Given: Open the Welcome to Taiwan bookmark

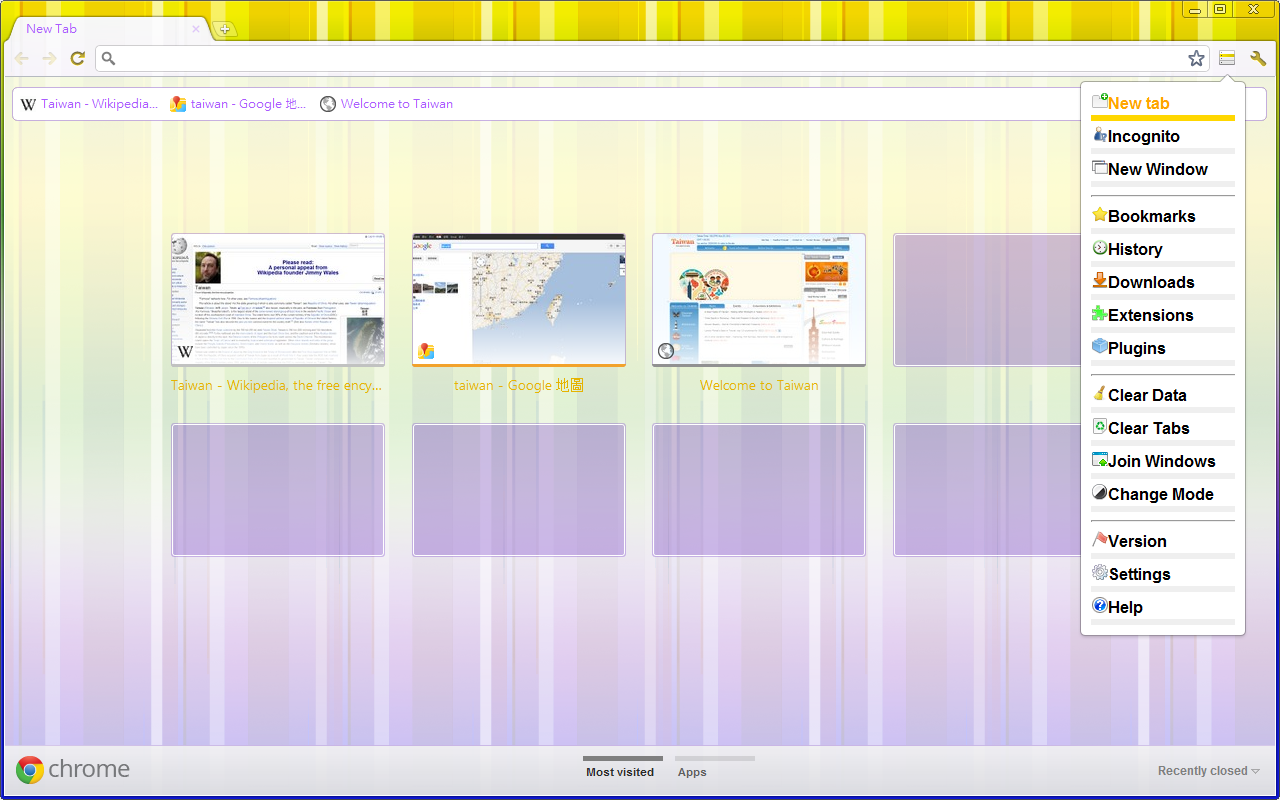Looking at the screenshot, I should 386,104.
